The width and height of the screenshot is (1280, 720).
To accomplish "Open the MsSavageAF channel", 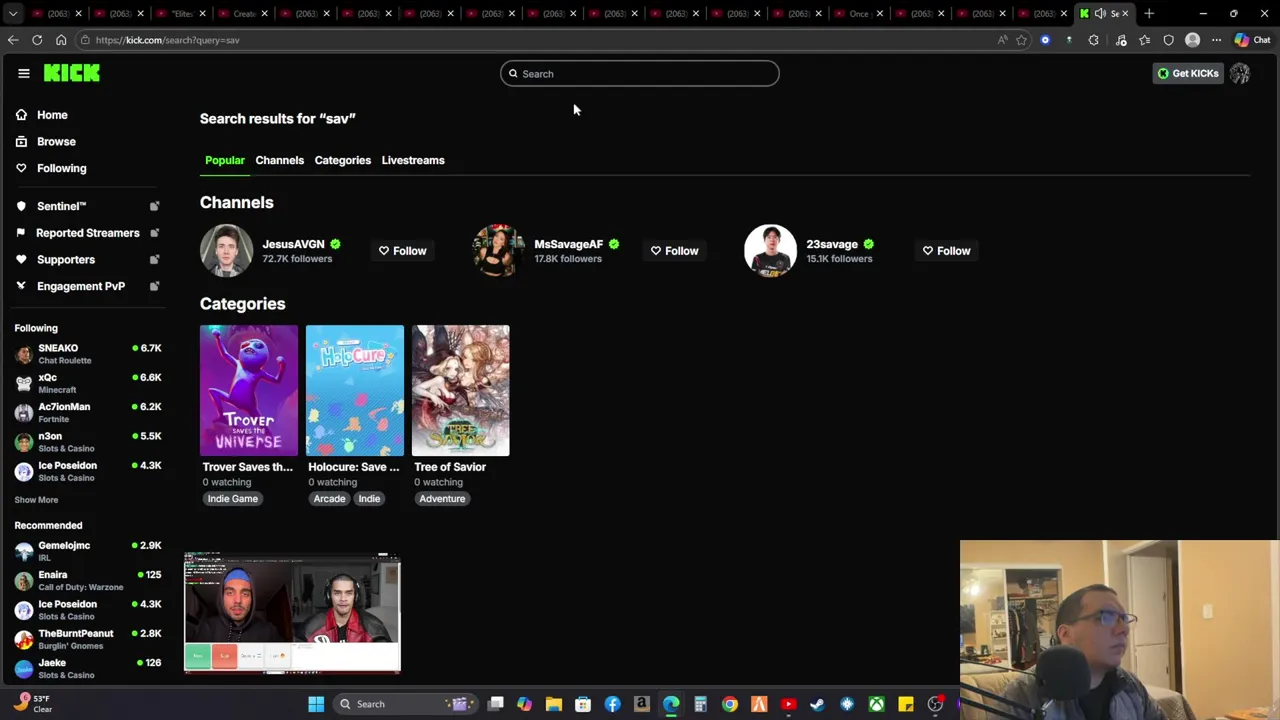I will point(568,244).
